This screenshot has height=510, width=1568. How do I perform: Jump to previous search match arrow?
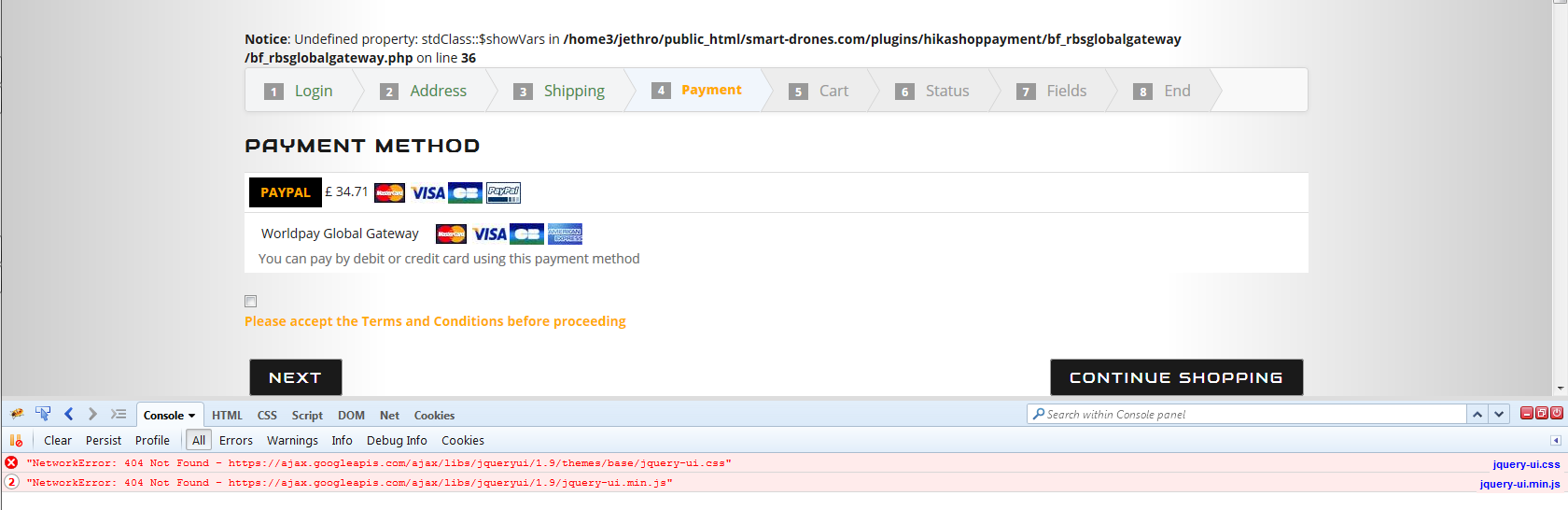[x=1477, y=414]
